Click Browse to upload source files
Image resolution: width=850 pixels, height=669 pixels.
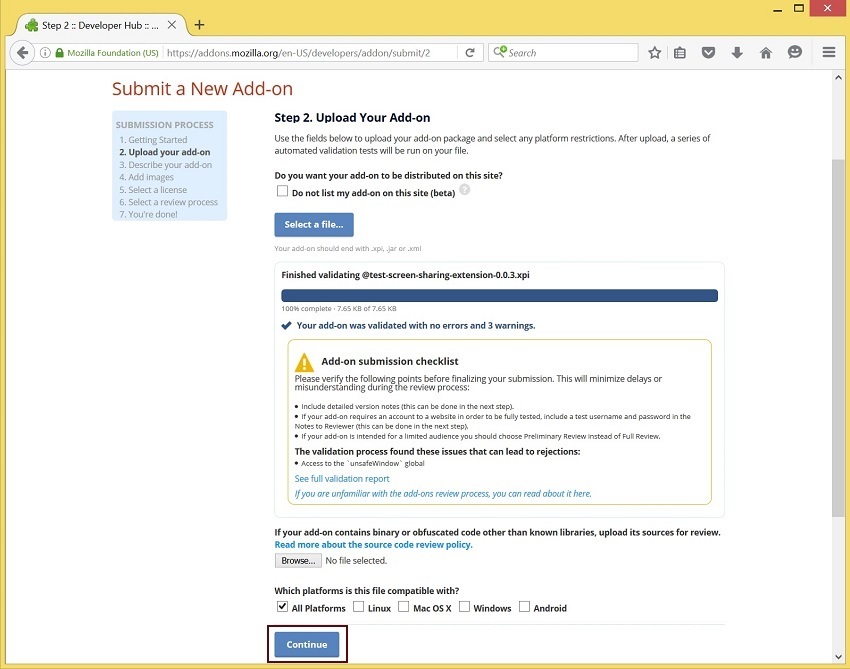click(298, 561)
